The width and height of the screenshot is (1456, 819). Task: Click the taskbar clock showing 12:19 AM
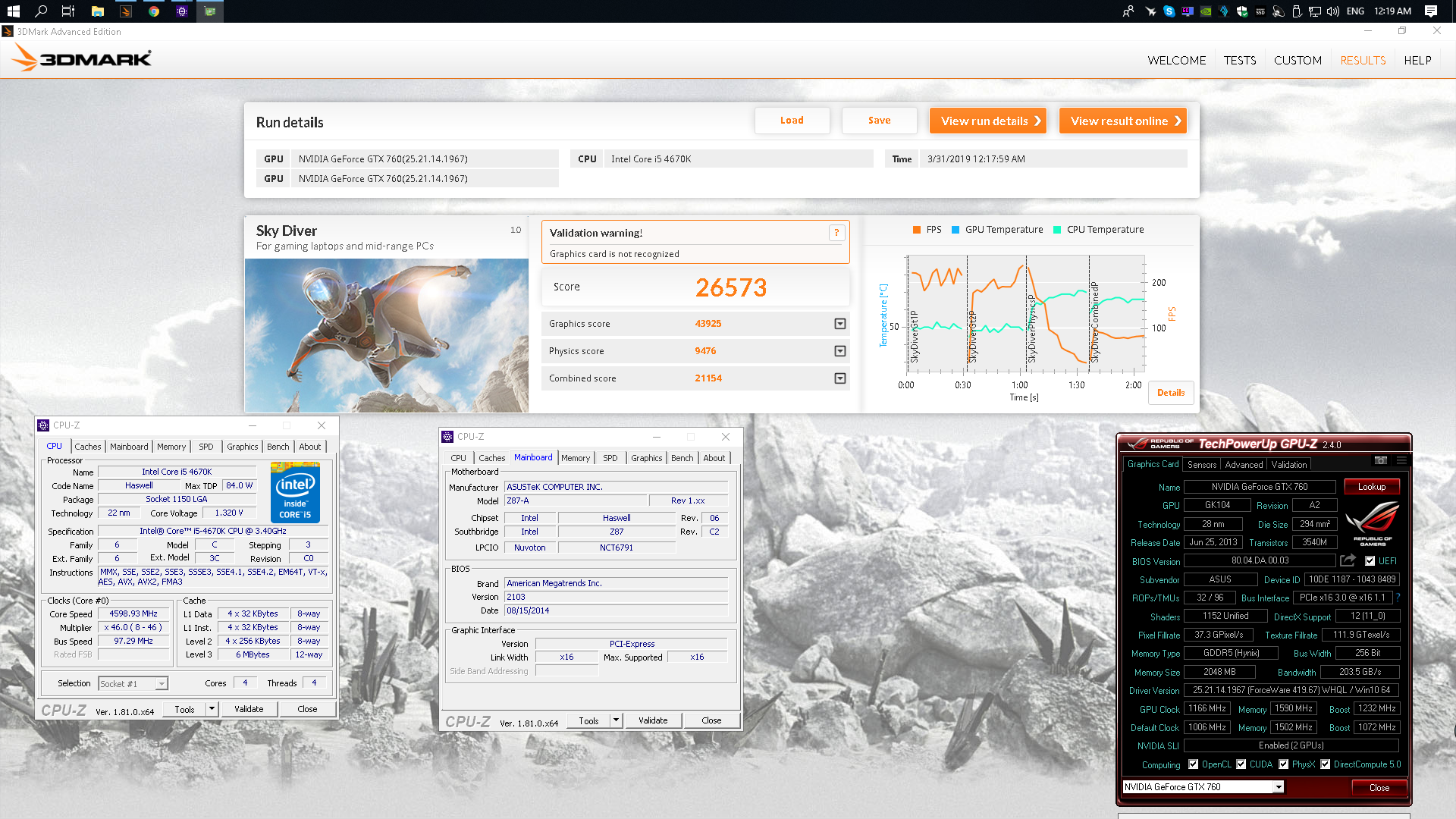1392,11
